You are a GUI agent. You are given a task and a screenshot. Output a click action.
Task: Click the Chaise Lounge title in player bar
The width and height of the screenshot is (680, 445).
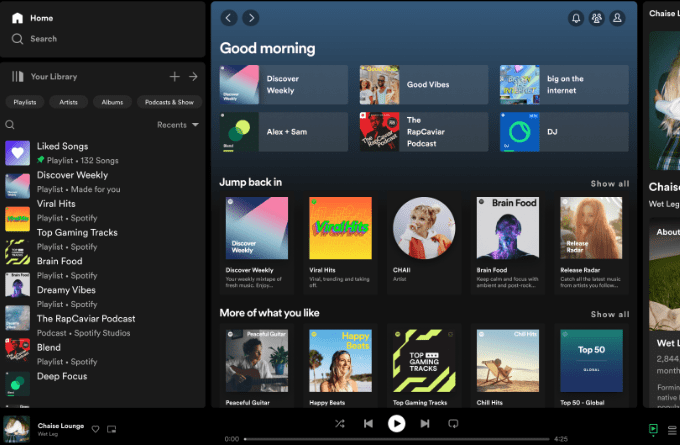[x=61, y=426]
